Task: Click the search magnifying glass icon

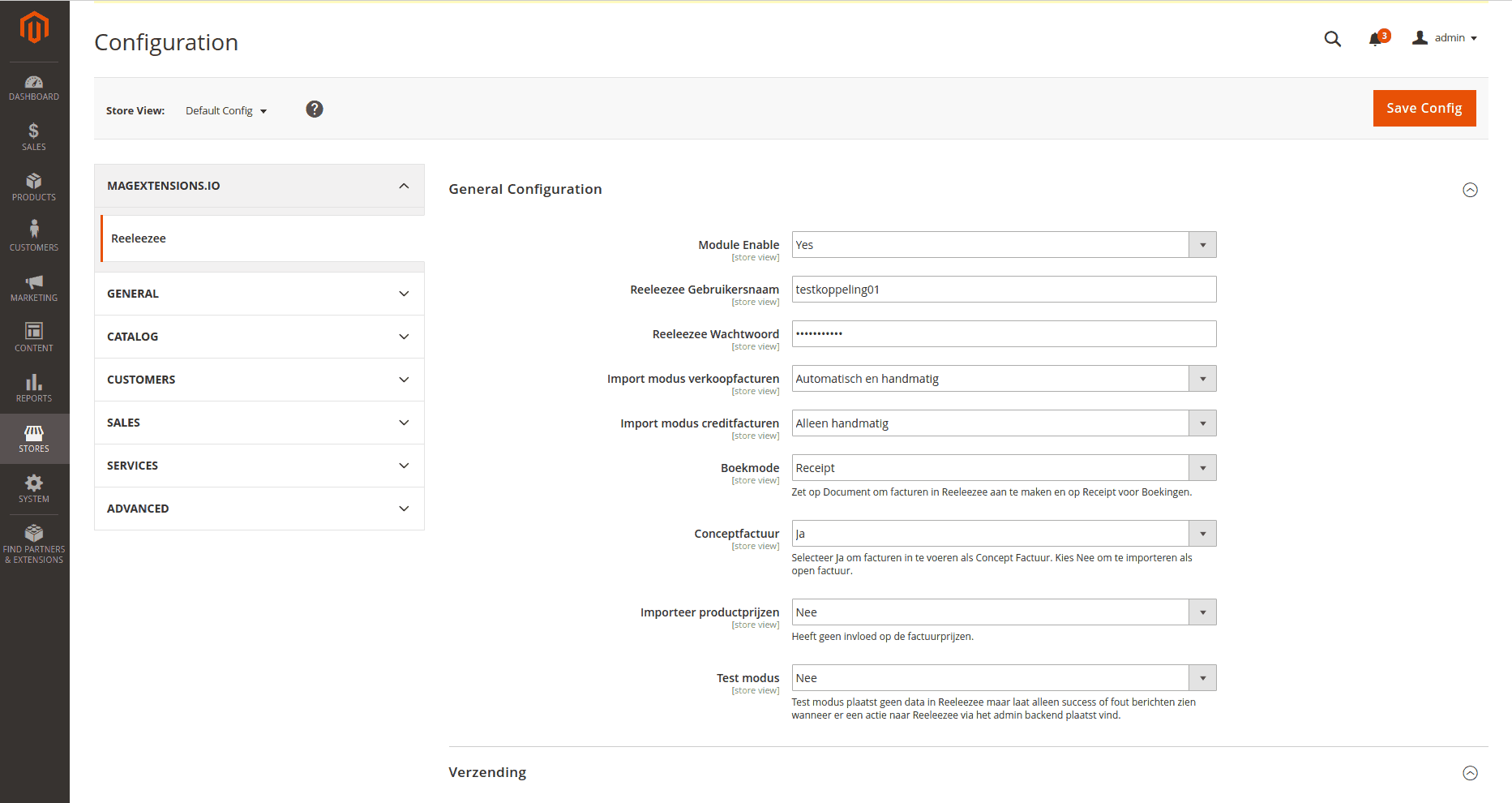Action: pos(1332,39)
